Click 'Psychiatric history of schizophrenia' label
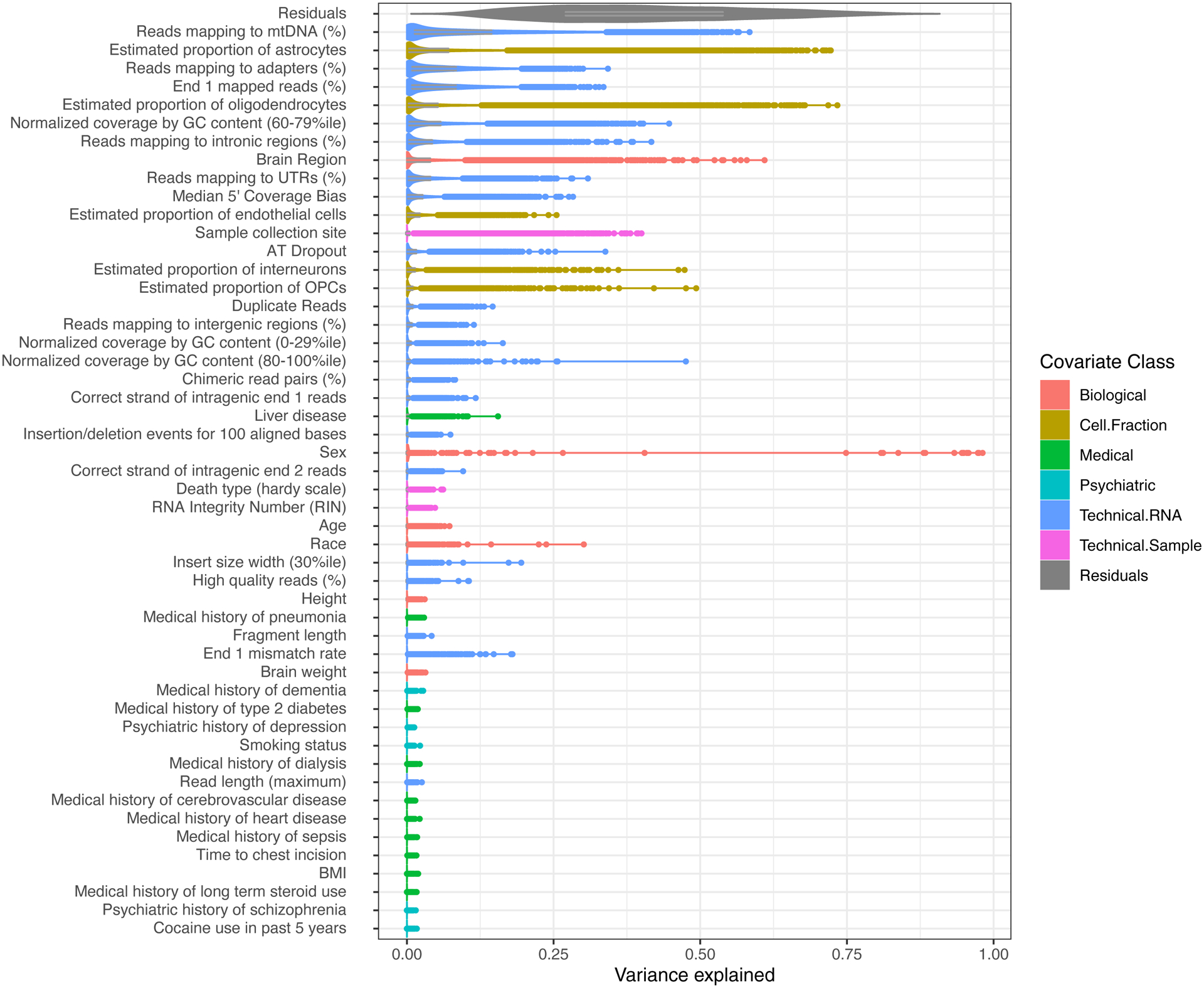Image resolution: width=1204 pixels, height=988 pixels. tap(224, 910)
